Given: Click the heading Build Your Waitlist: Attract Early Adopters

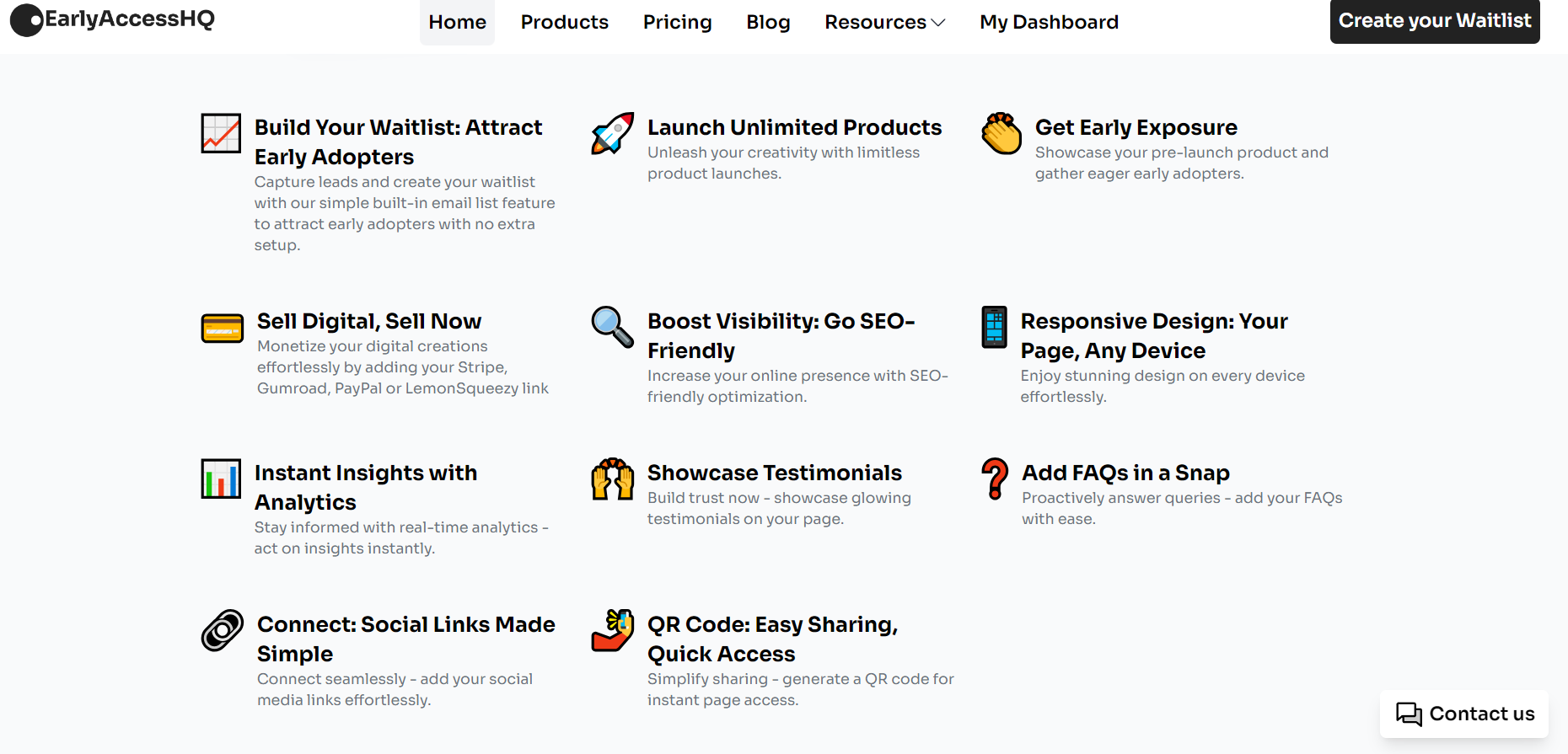Looking at the screenshot, I should tap(398, 142).
